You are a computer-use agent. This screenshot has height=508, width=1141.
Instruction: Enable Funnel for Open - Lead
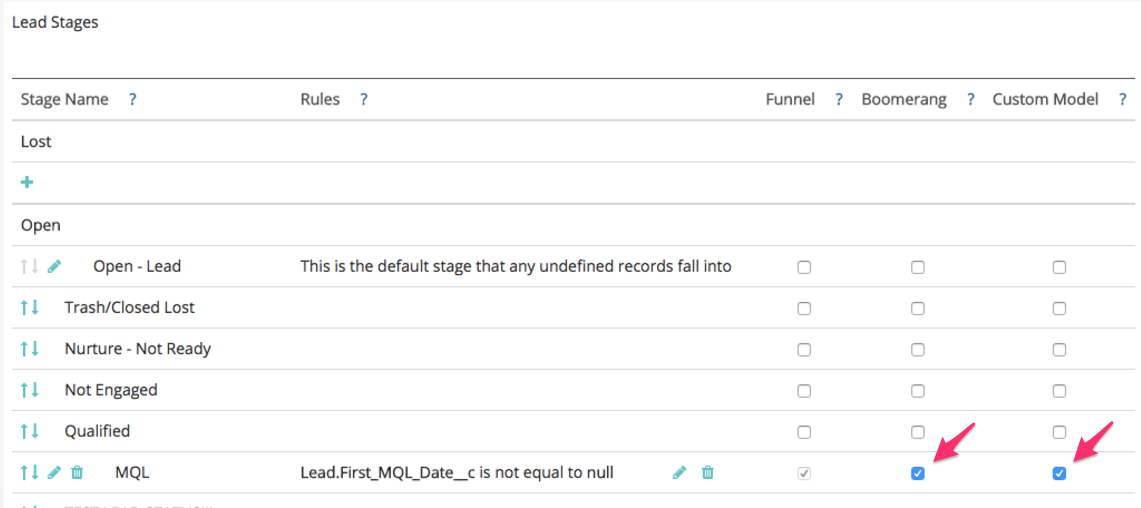(804, 267)
